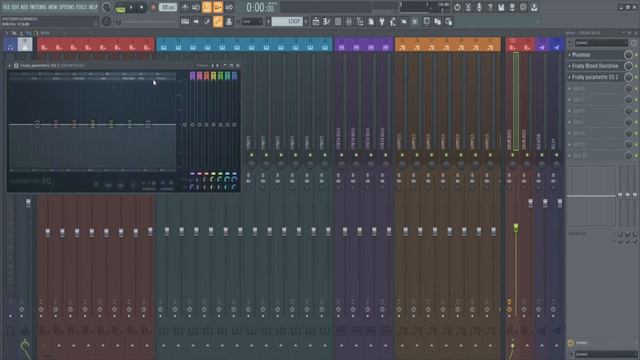Image resolution: width=640 pixels, height=360 pixels.
Task: Click Maximus mix level knob
Action: (x=629, y=55)
